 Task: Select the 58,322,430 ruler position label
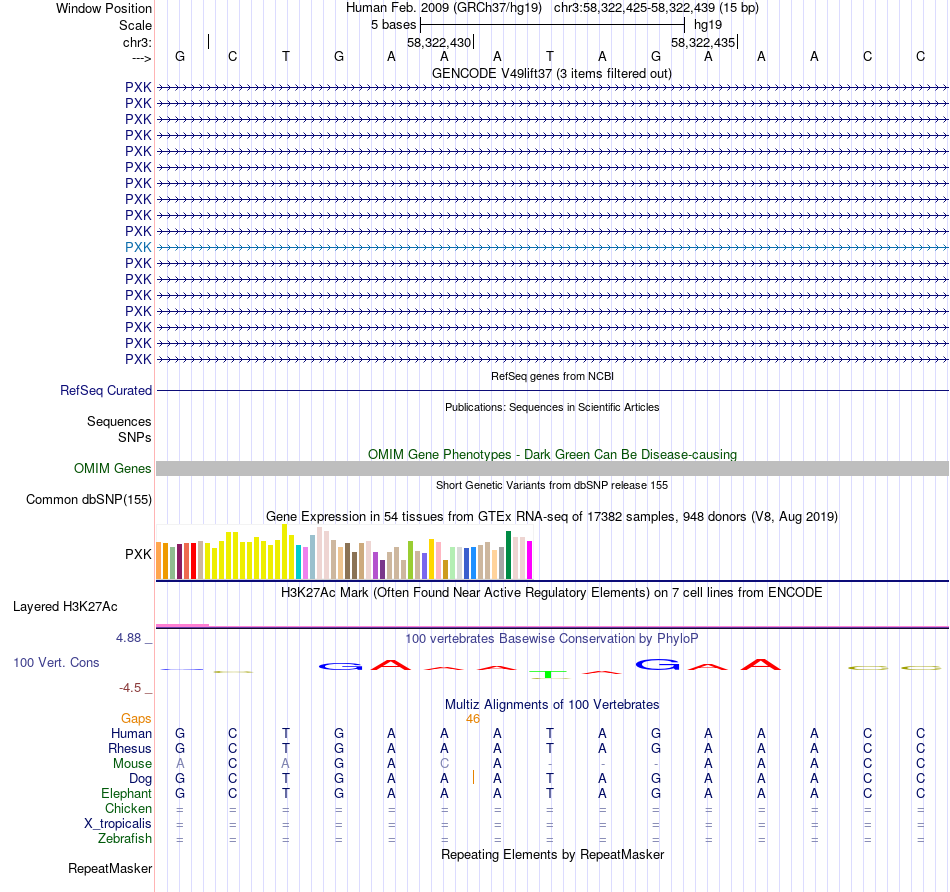click(439, 42)
